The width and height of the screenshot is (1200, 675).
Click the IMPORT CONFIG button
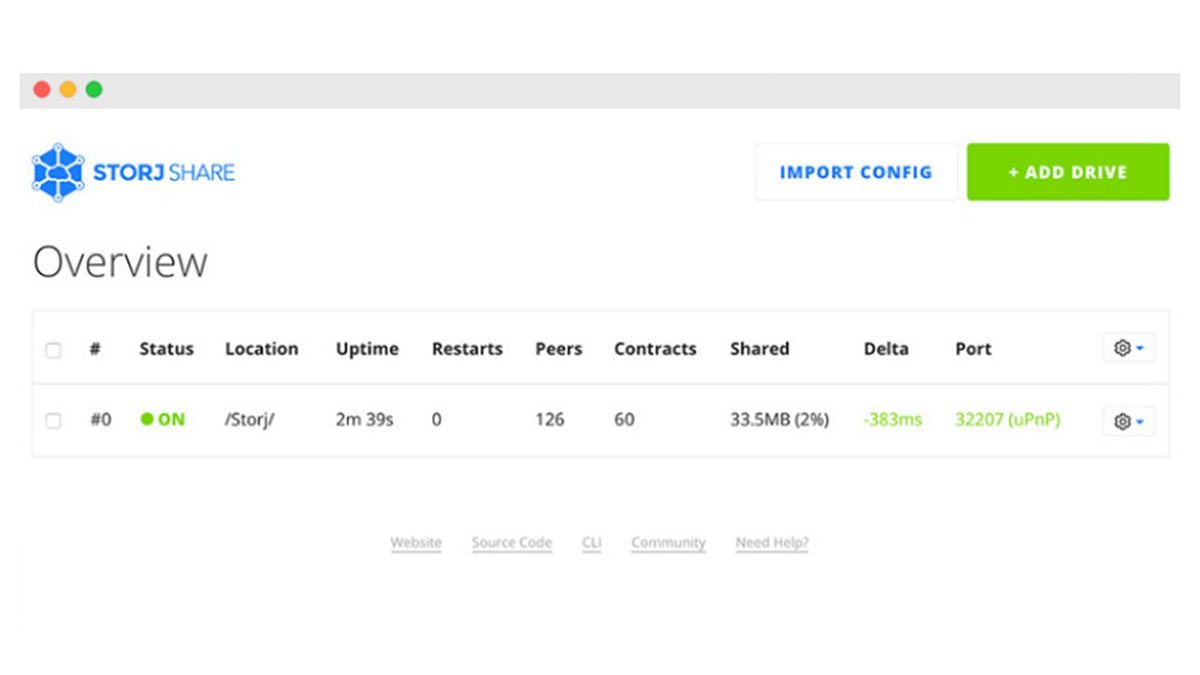click(856, 171)
